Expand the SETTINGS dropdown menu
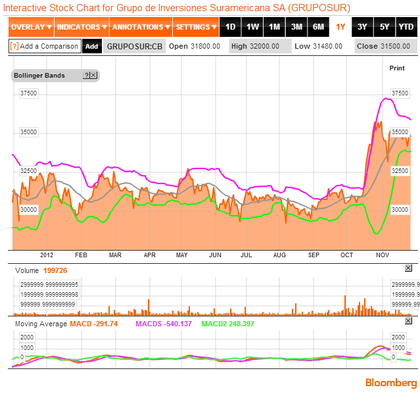The height and width of the screenshot is (398, 420). (x=196, y=27)
